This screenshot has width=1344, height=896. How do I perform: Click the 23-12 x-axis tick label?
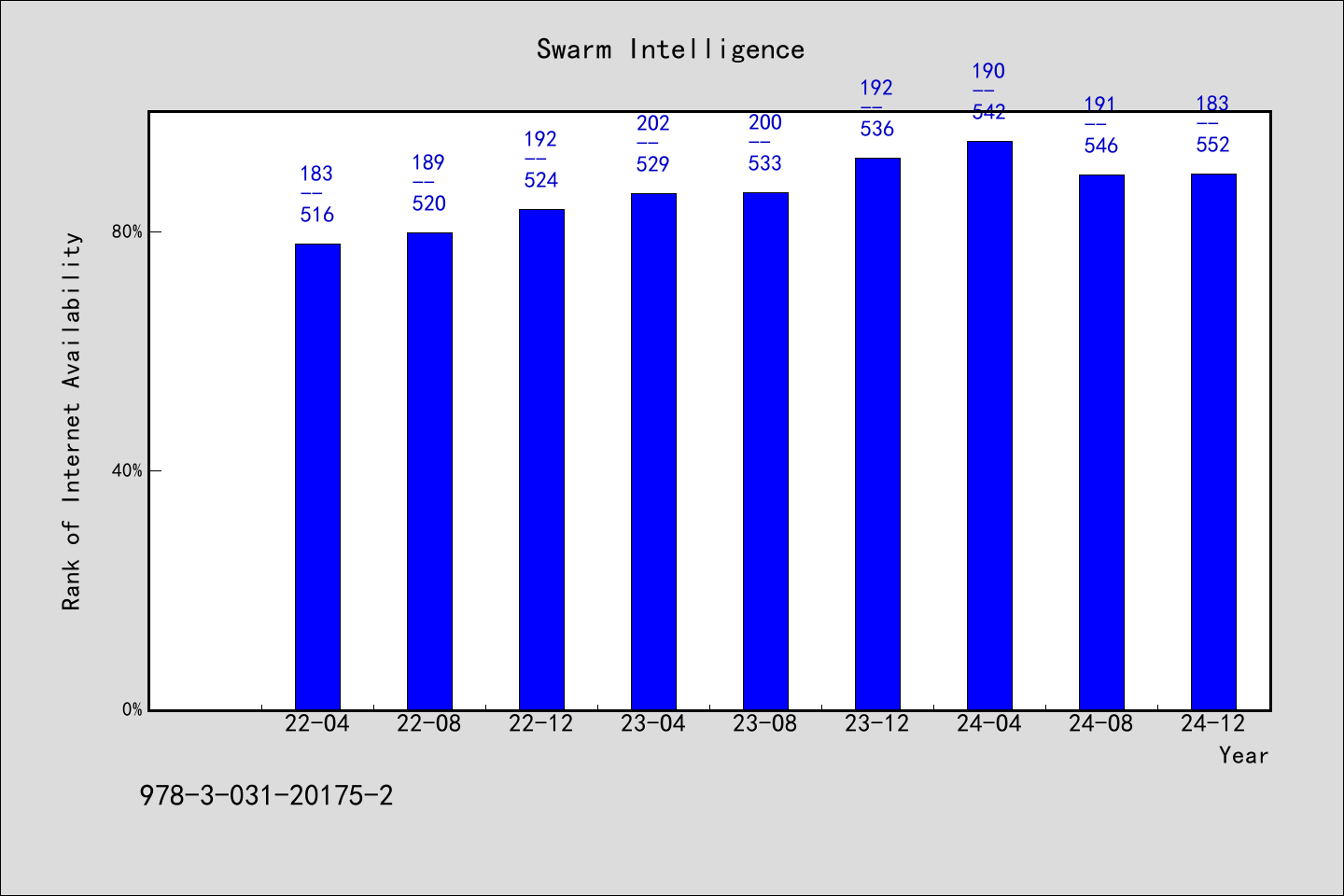[877, 723]
